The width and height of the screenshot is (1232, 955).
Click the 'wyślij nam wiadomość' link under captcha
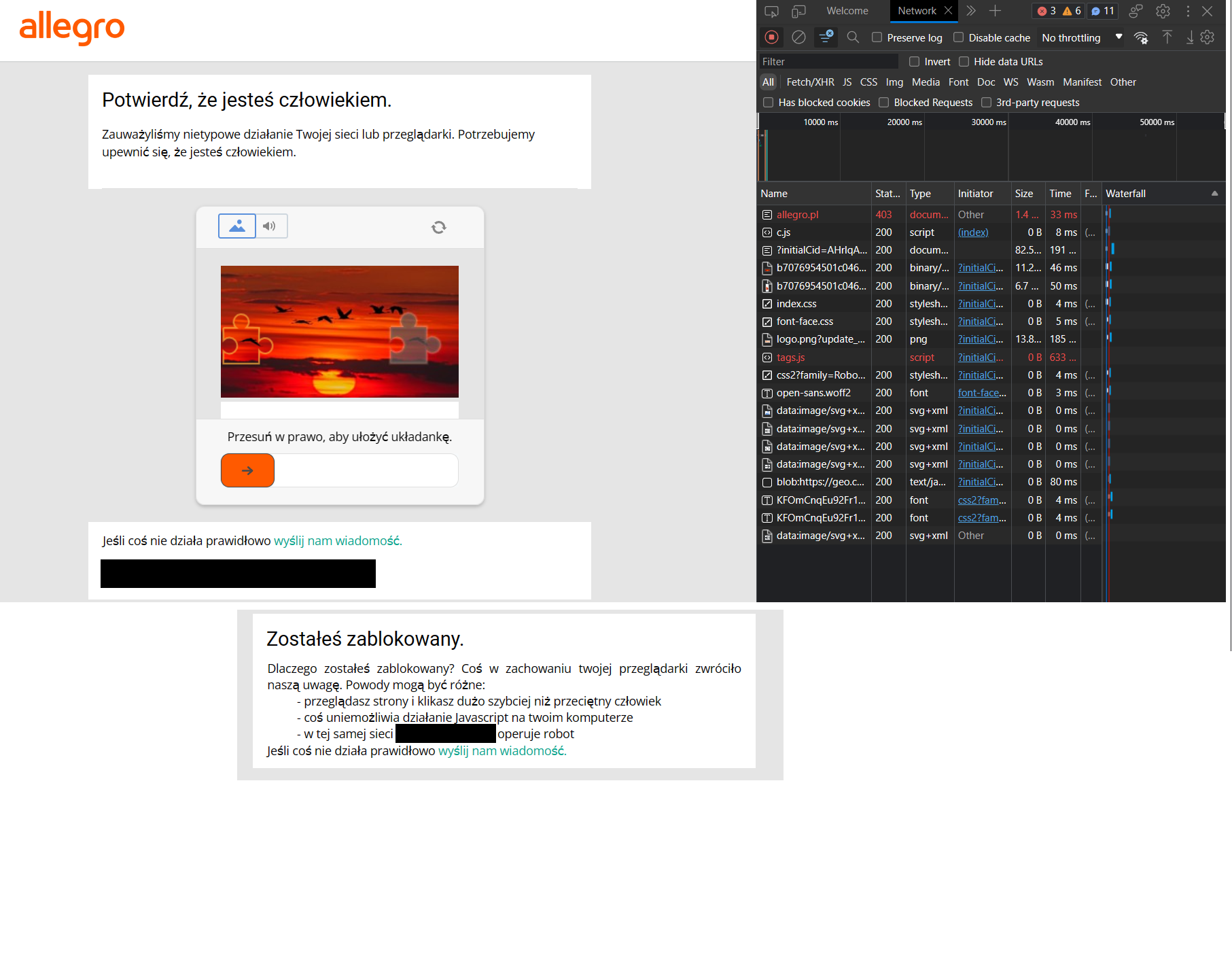[338, 541]
